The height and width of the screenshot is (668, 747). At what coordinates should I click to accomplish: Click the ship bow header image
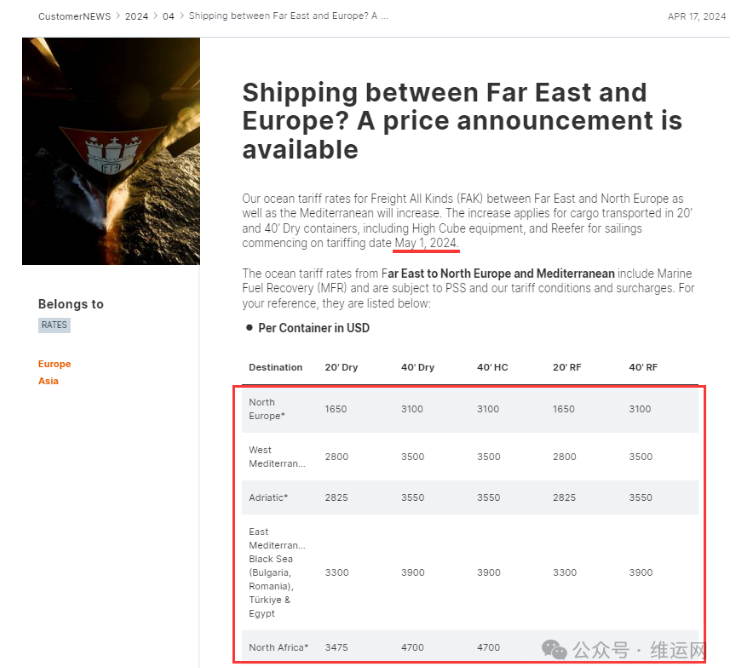pos(111,151)
